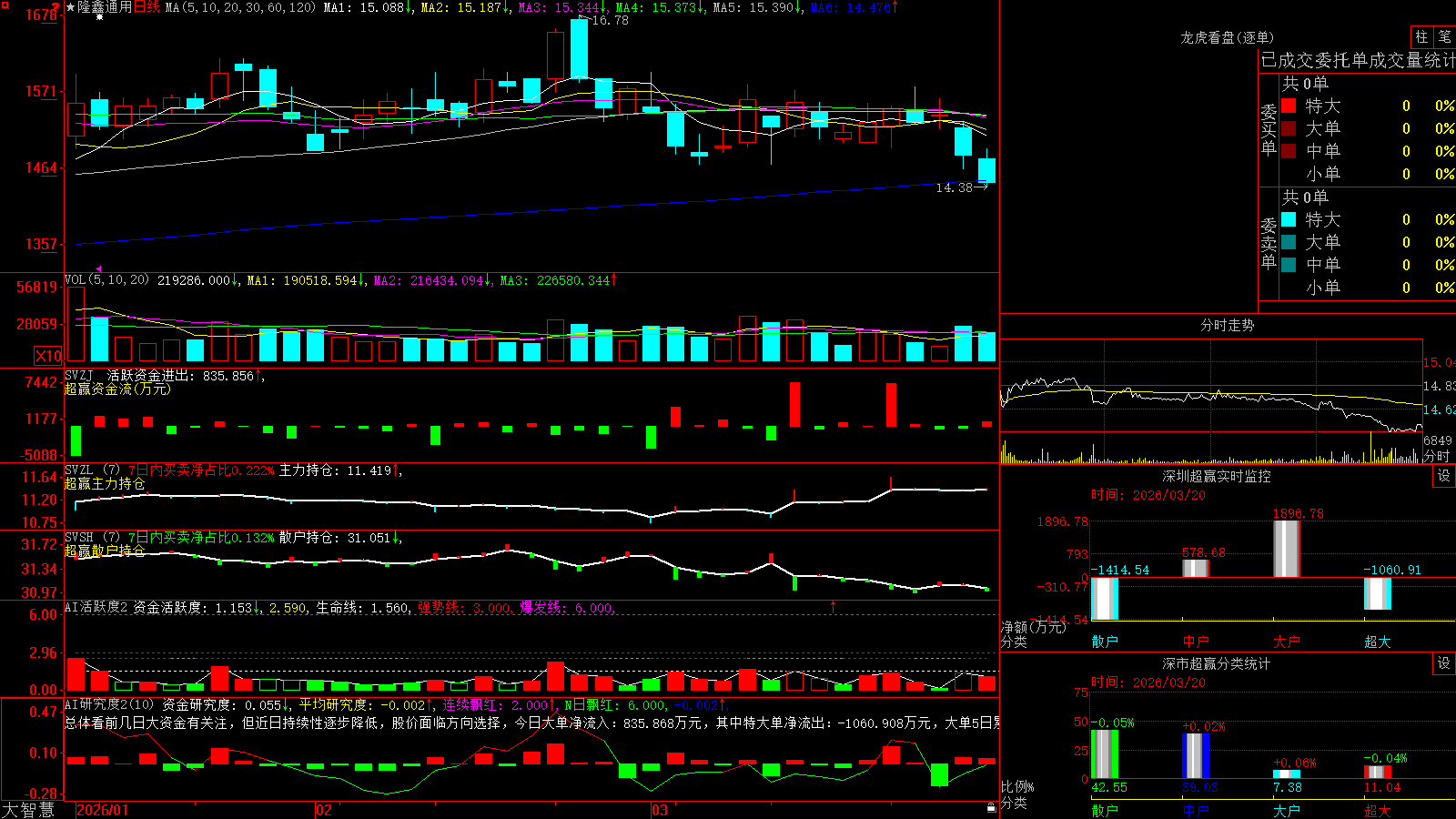1456x819 pixels.
Task: Click the 6849 volume value in 分时走势
Action: [1438, 440]
